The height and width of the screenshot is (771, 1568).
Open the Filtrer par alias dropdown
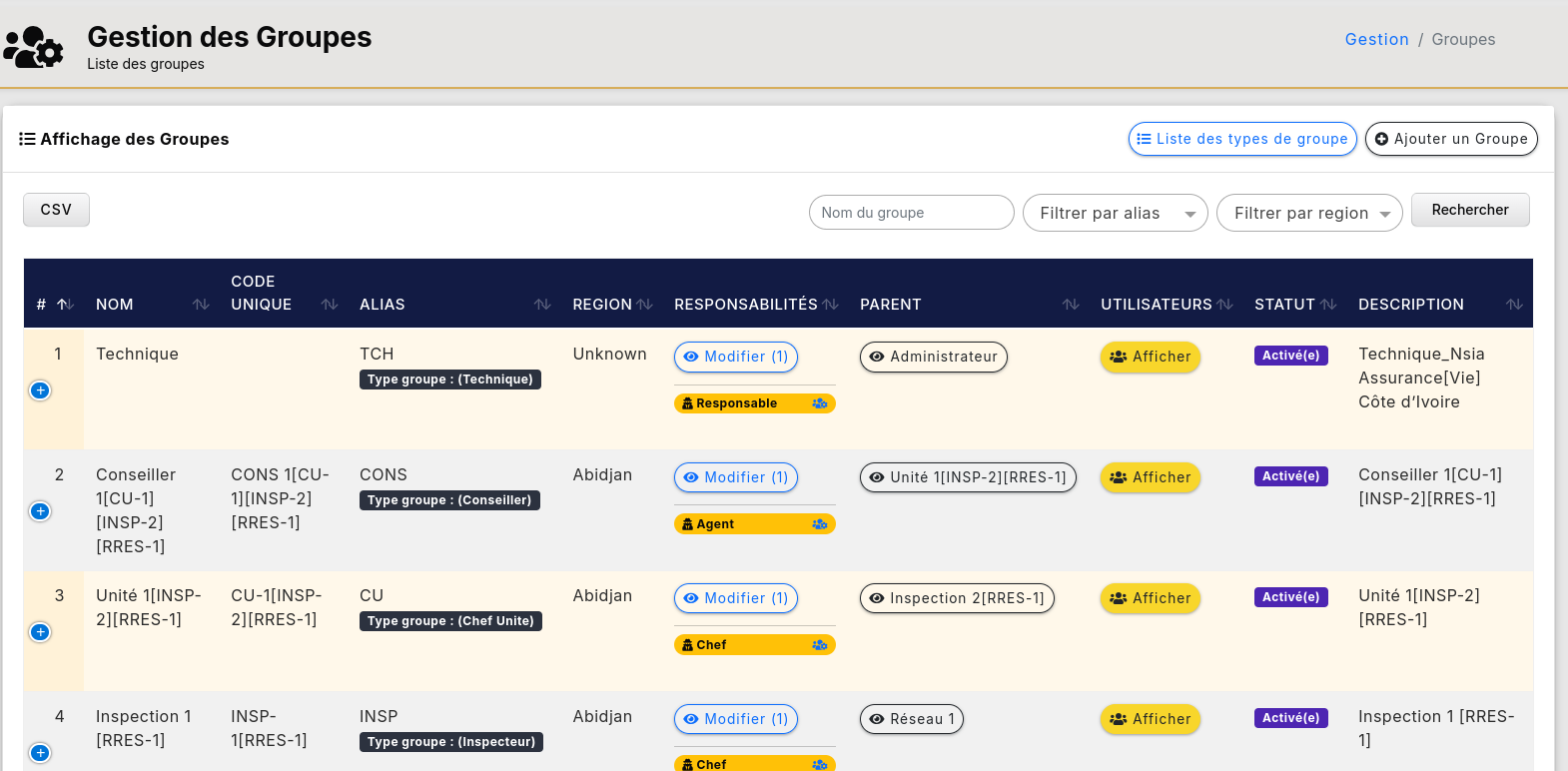pos(1115,213)
